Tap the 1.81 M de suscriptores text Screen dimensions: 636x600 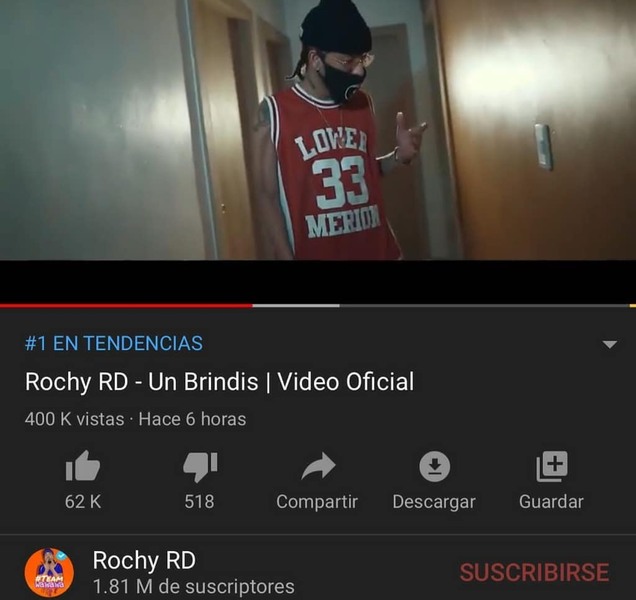[193, 587]
